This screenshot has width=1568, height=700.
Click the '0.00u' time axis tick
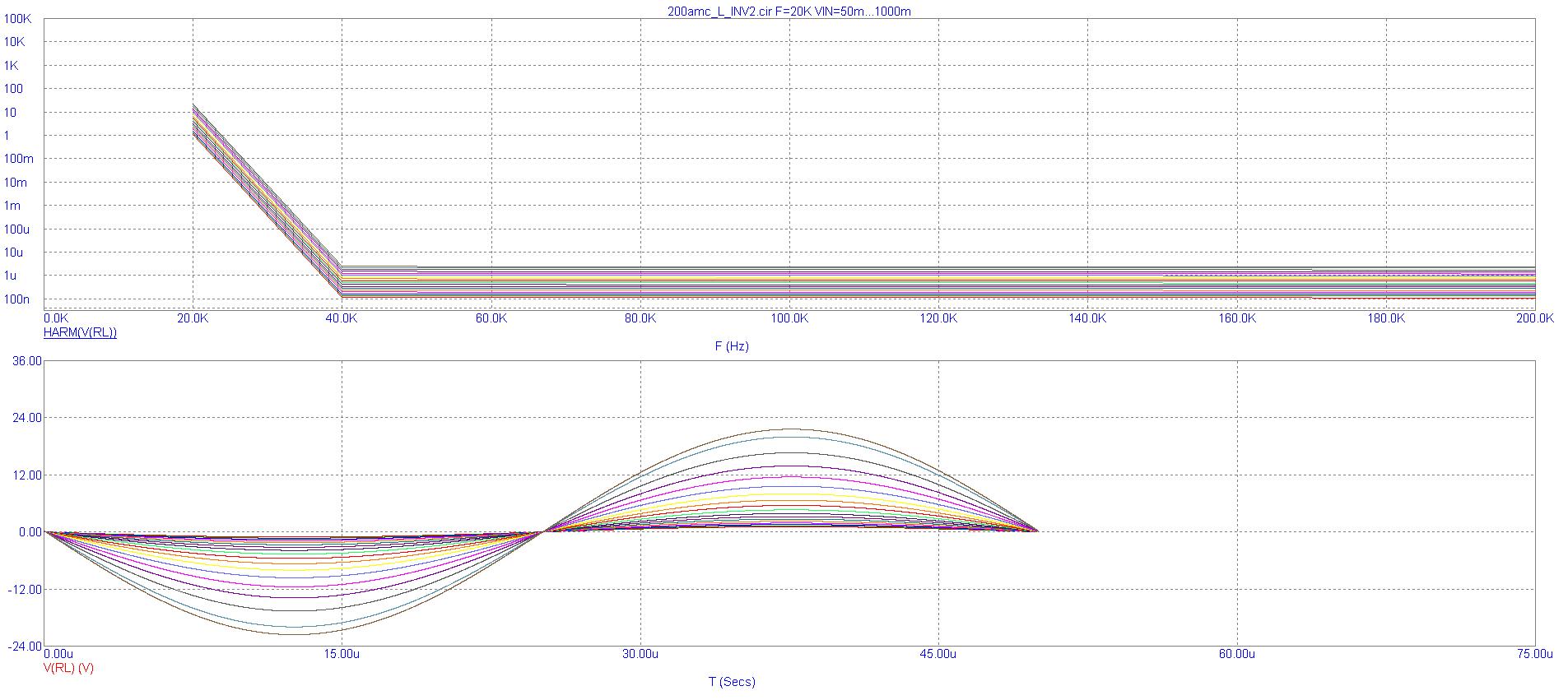pos(59,654)
